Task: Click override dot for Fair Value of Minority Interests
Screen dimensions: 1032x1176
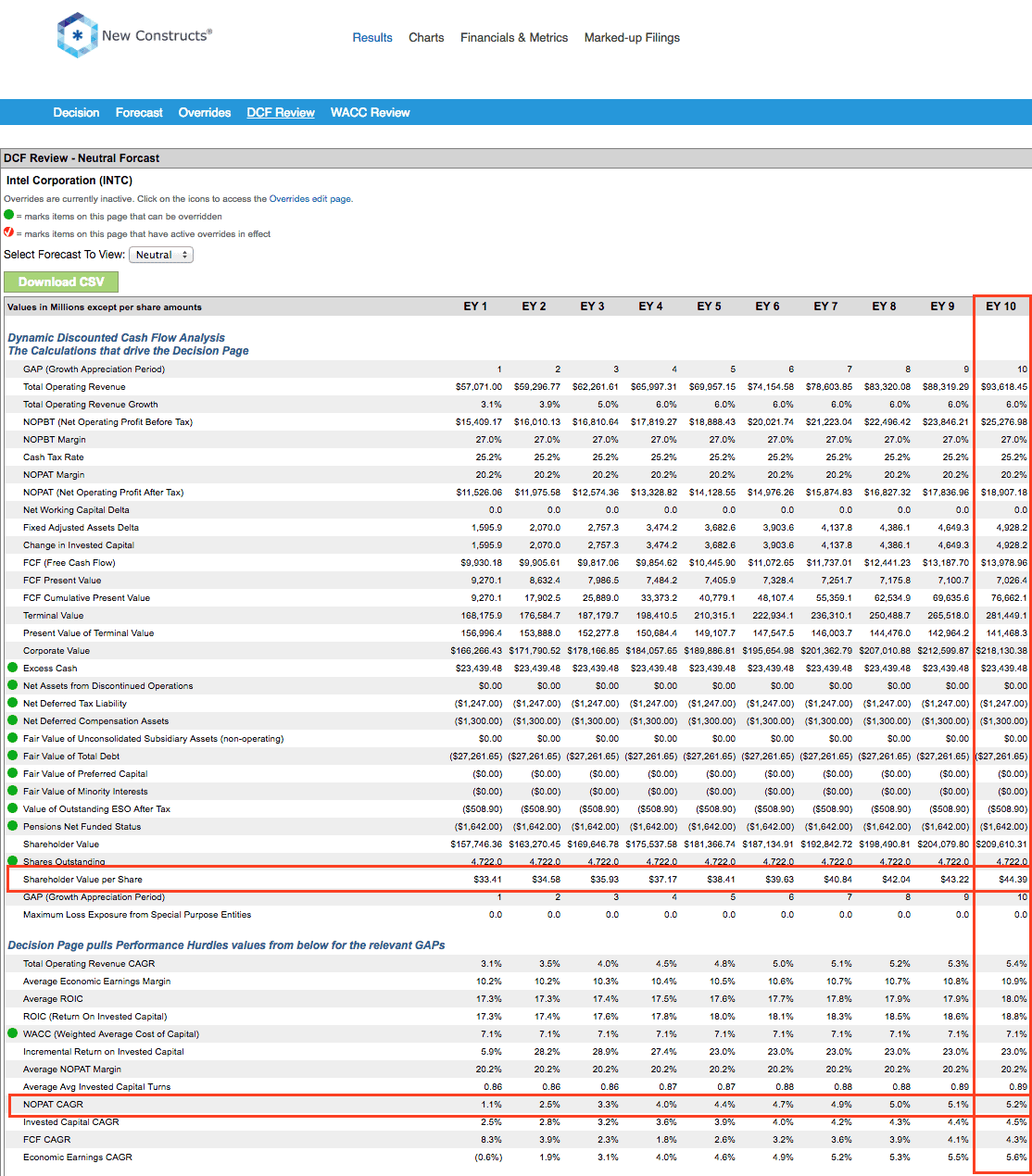Action: [13, 791]
